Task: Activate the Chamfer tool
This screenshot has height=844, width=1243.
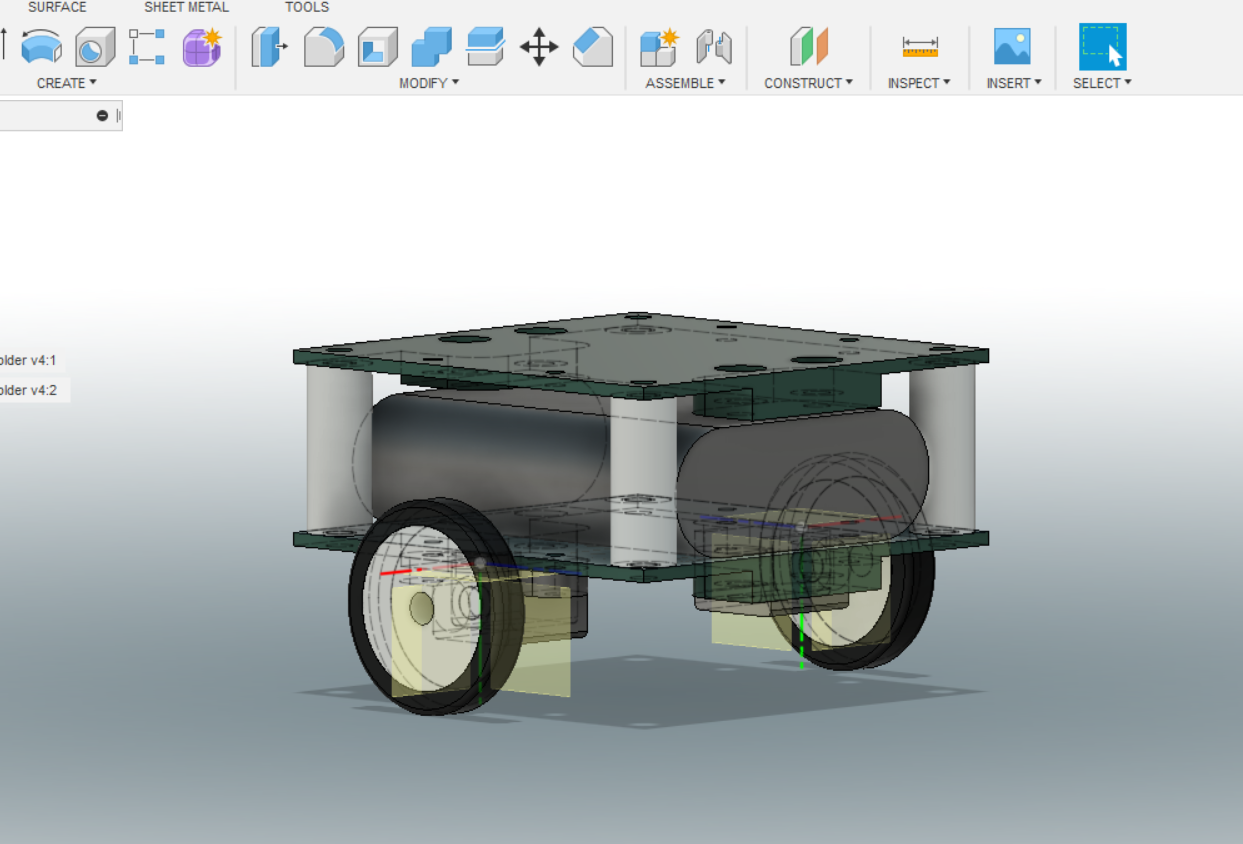Action: point(593,47)
